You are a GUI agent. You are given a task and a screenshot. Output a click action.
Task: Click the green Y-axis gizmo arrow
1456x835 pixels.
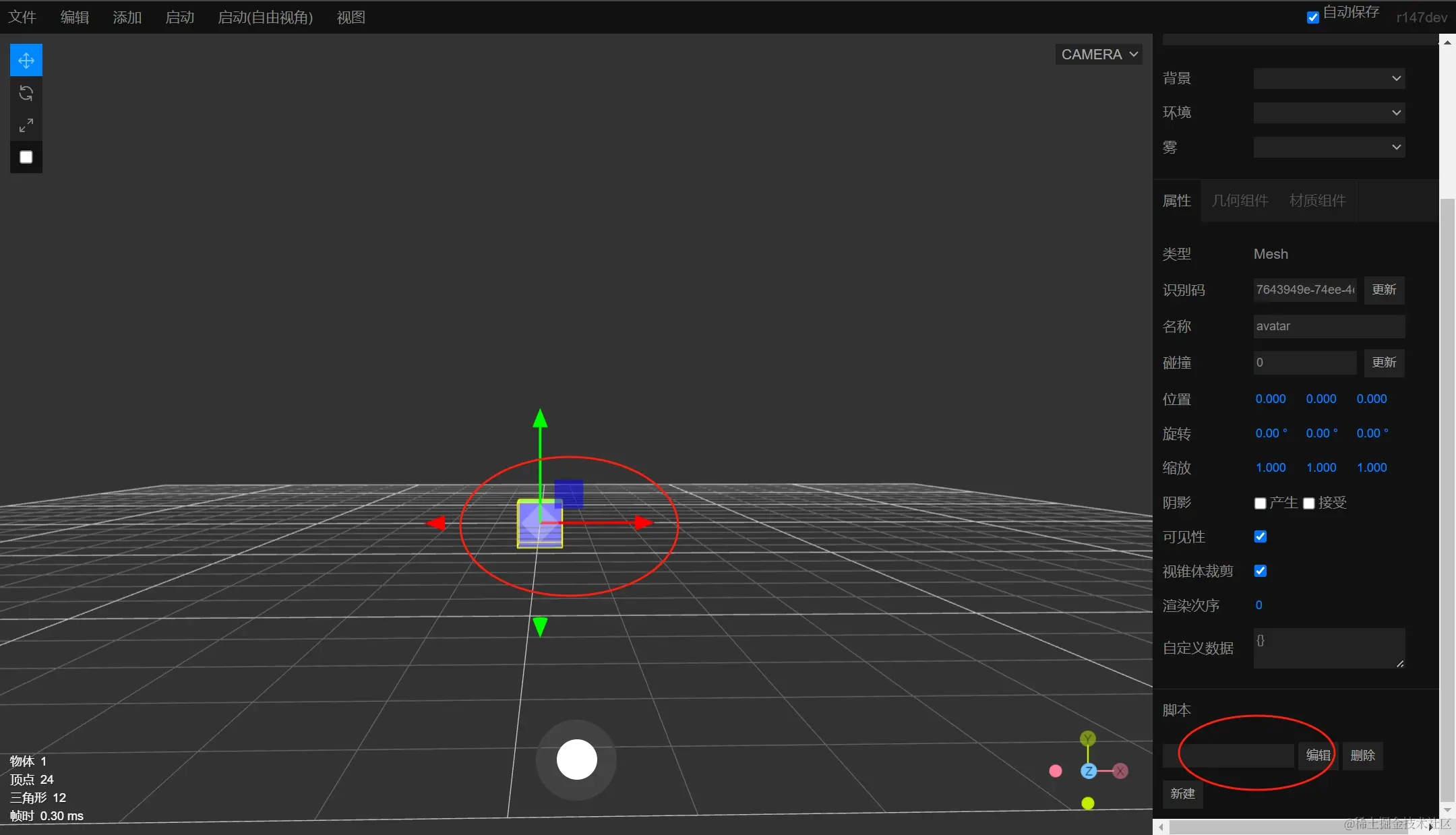(x=540, y=420)
